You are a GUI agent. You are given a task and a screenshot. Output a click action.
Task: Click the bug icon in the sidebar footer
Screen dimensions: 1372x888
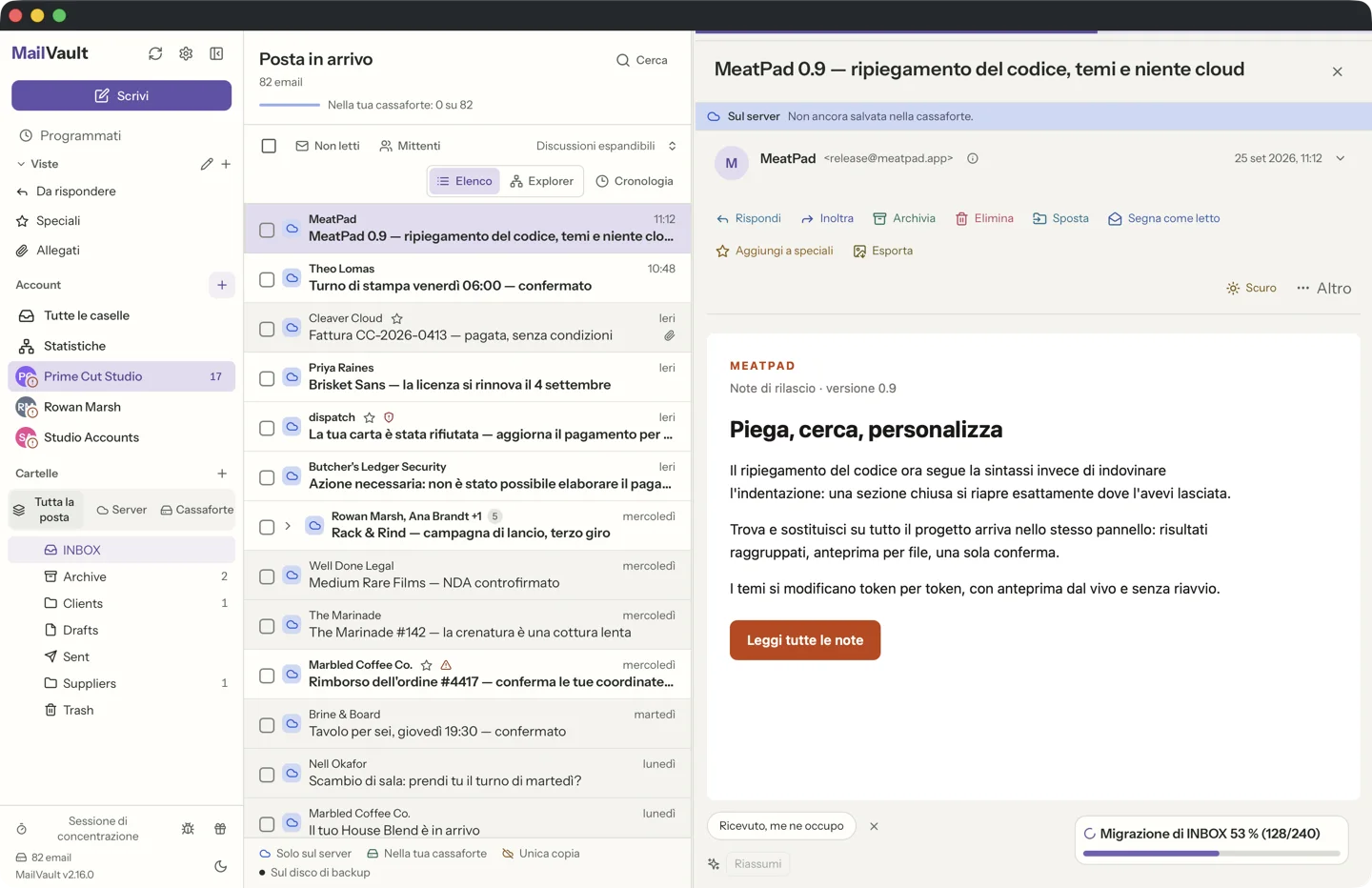(188, 829)
